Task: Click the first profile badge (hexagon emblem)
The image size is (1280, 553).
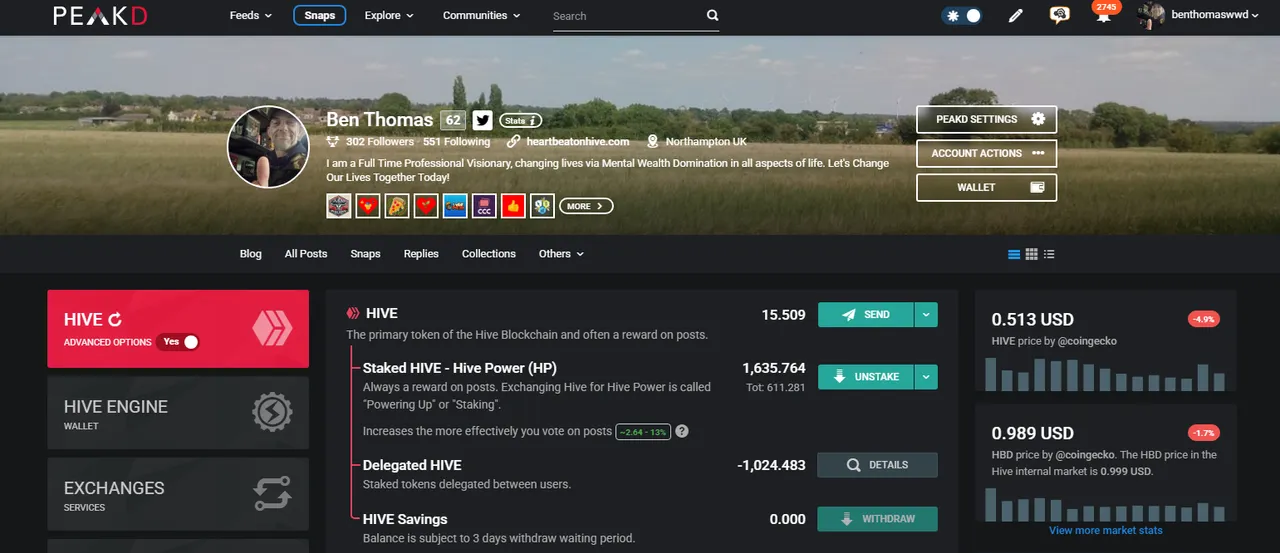Action: [338, 206]
